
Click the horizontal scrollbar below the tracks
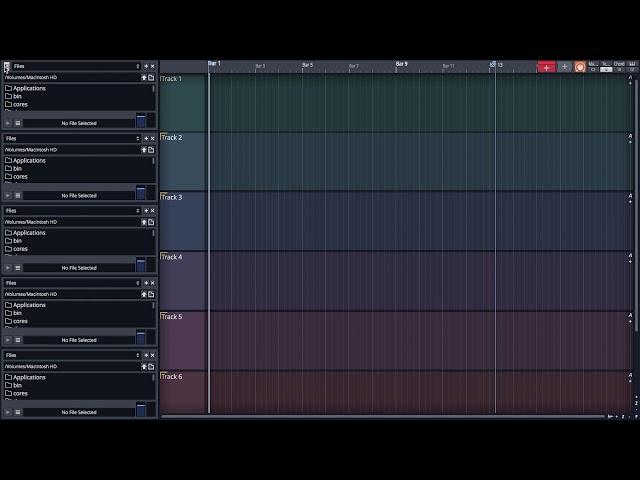[x=383, y=416]
